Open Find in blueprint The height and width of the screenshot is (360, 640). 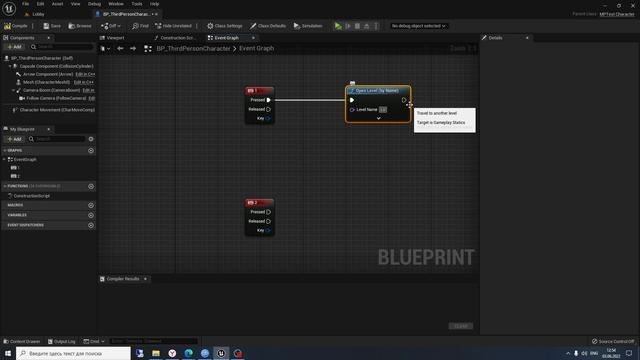coord(140,26)
